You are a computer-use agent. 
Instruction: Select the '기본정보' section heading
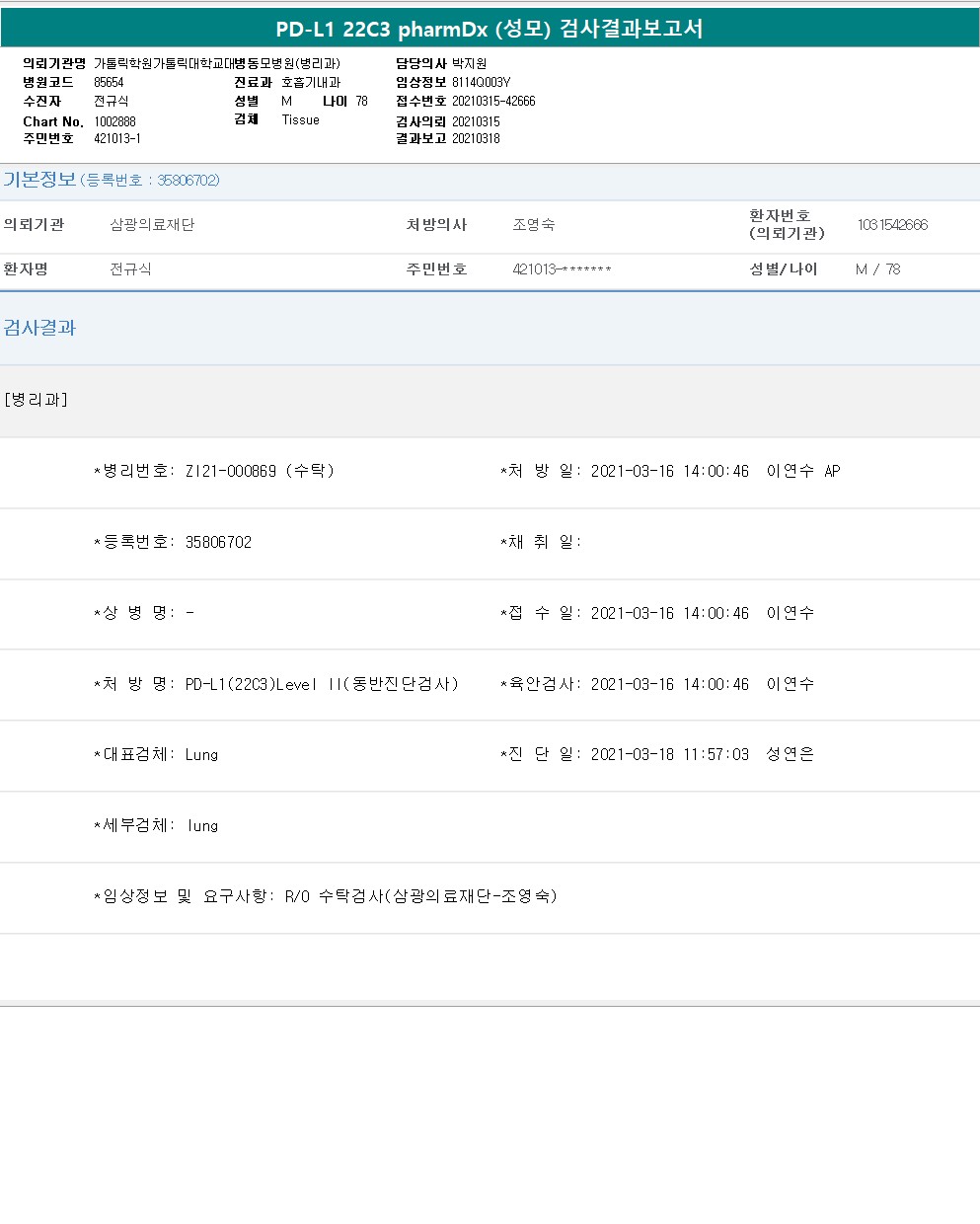point(39,180)
